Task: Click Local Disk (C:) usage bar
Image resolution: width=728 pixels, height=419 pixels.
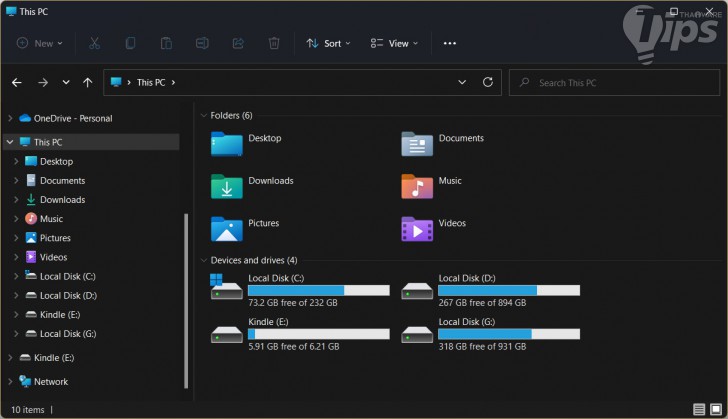Action: (x=318, y=290)
